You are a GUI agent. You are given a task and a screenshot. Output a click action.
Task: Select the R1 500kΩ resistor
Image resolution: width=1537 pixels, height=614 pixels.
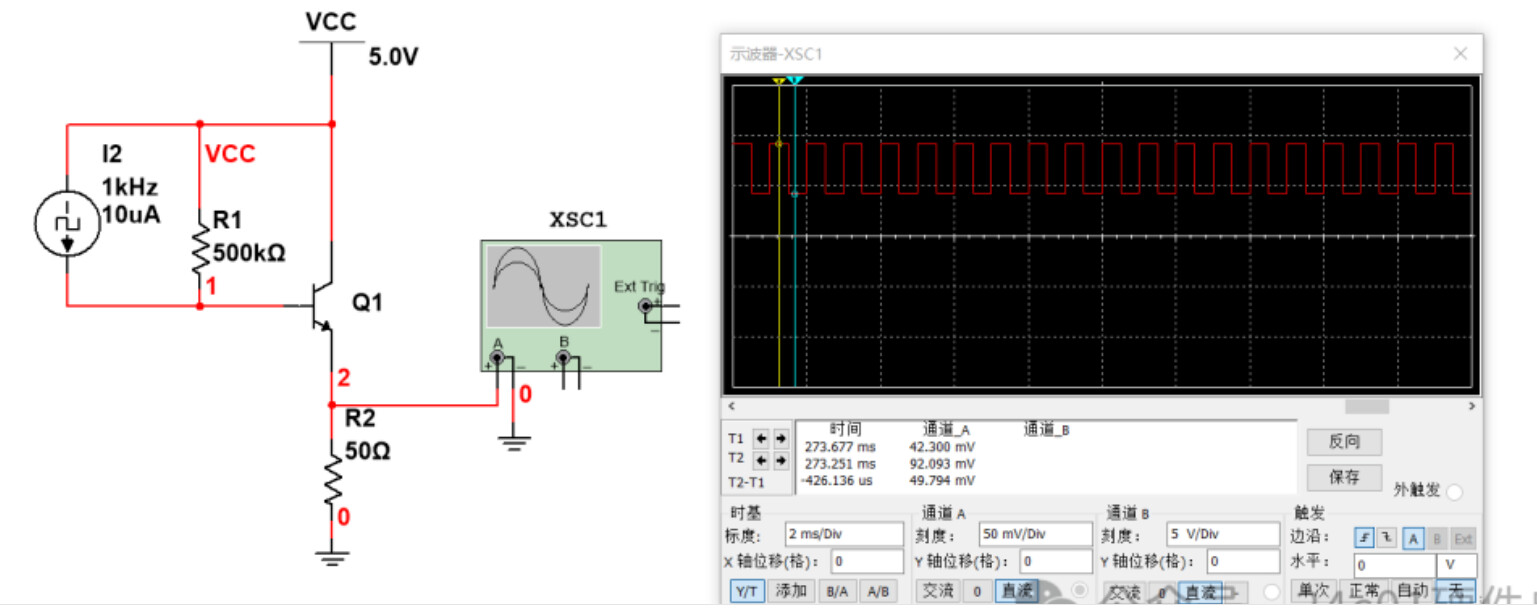click(x=201, y=250)
